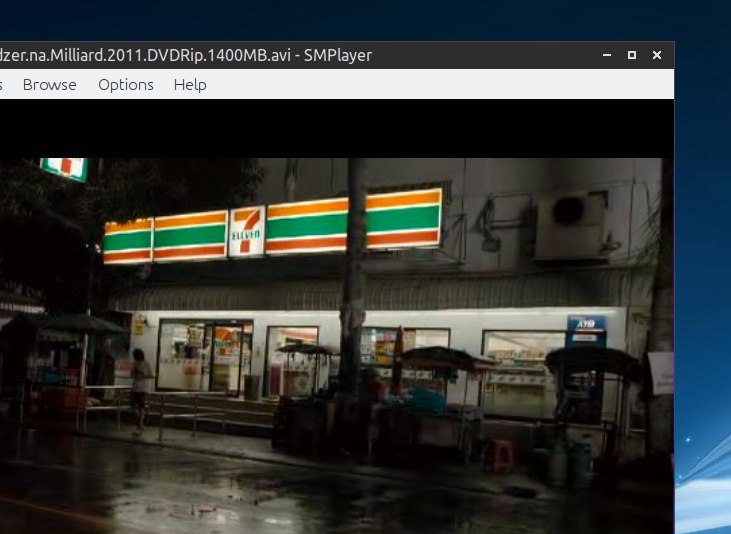
Task: Click the small 7-Eleven pole sign top-left
Action: [65, 168]
